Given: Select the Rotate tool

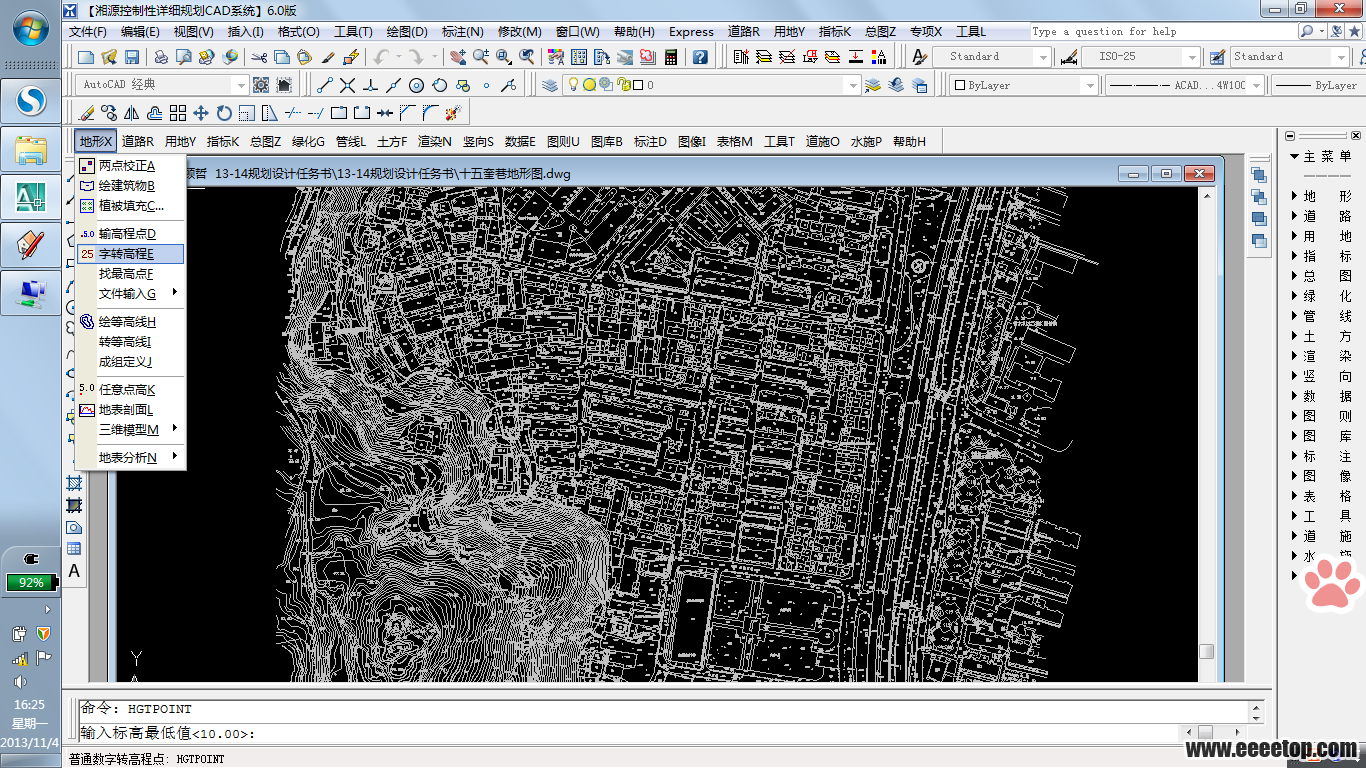Looking at the screenshot, I should pos(224,113).
